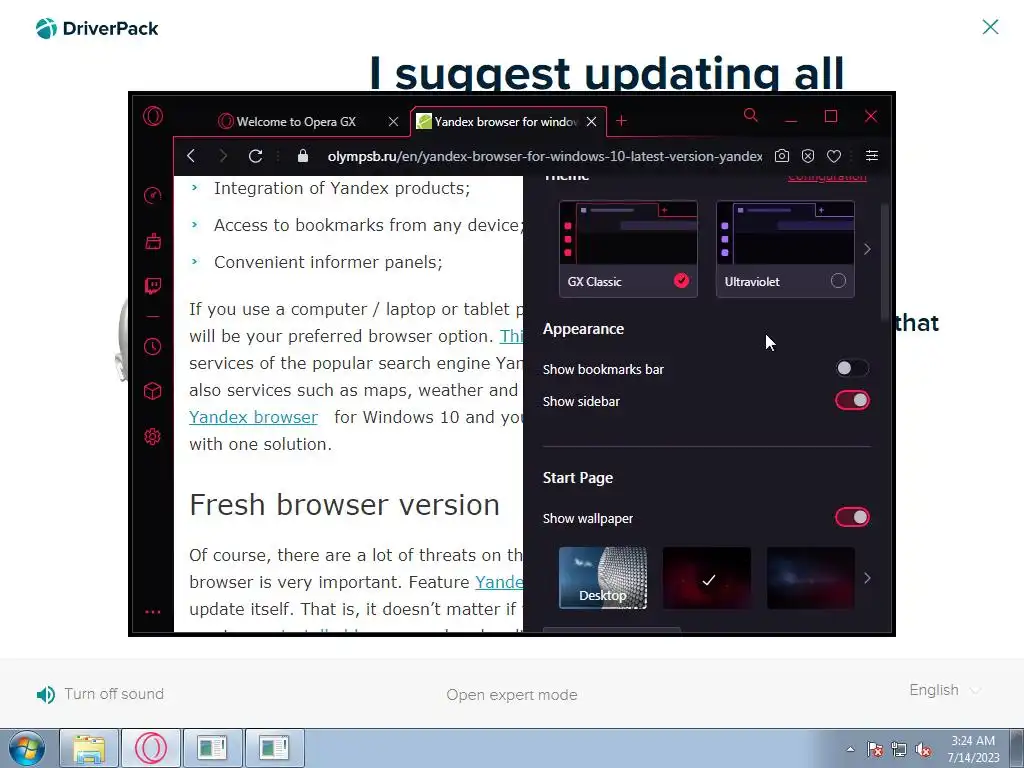1024x768 pixels.
Task: Click Action Center flag tray icon
Action: [x=874, y=749]
